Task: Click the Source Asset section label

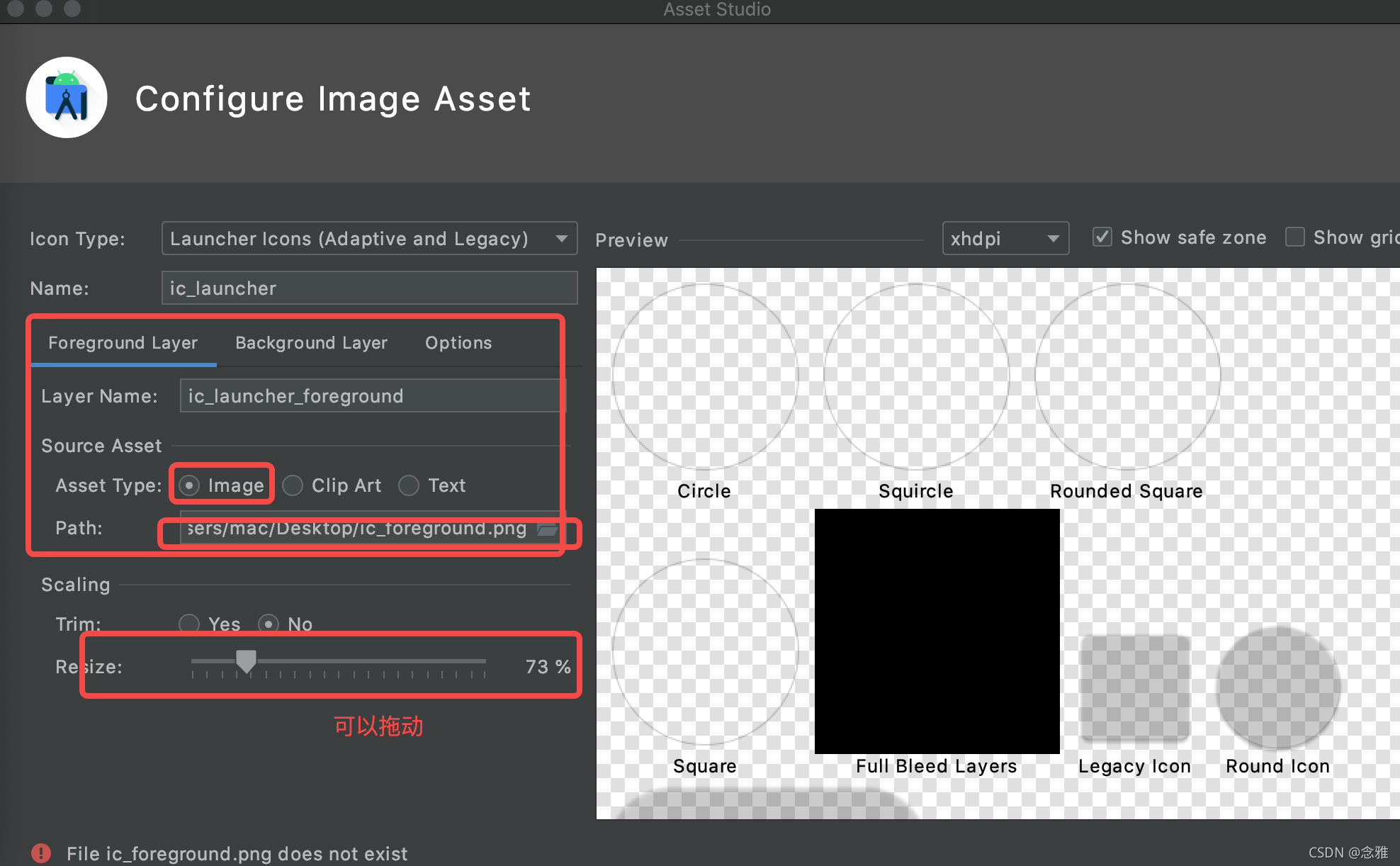Action: 101,446
